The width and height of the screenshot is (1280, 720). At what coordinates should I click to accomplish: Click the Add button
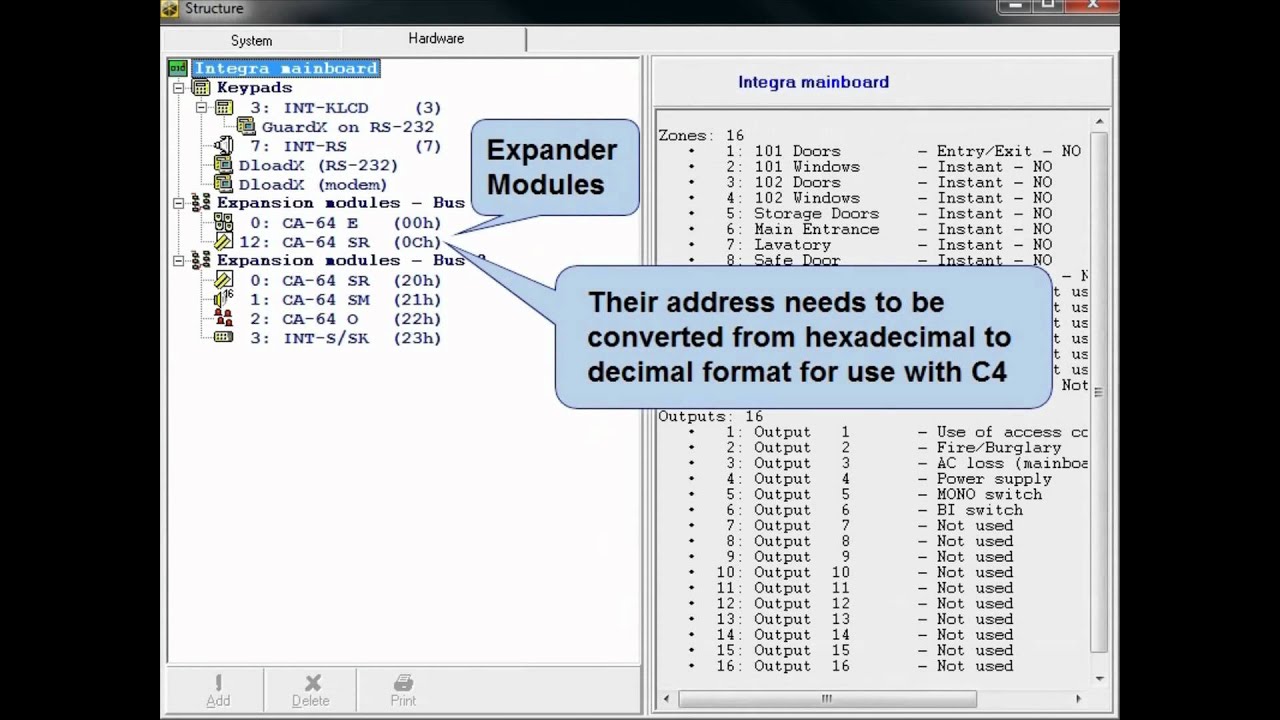[x=218, y=691]
